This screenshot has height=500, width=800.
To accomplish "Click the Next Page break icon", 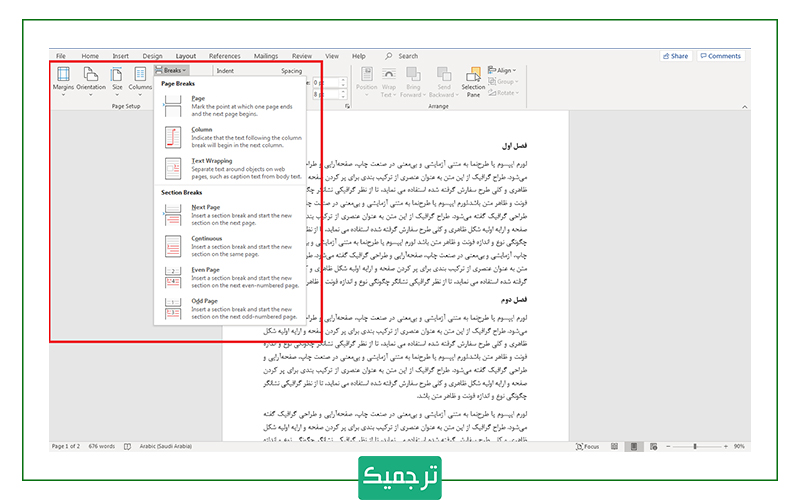I will (x=173, y=215).
